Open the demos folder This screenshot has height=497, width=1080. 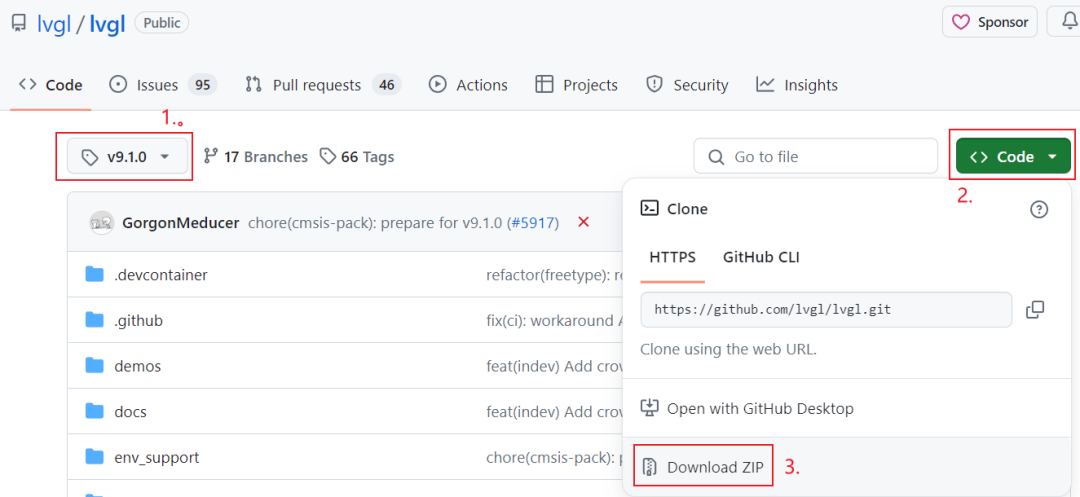[138, 366]
